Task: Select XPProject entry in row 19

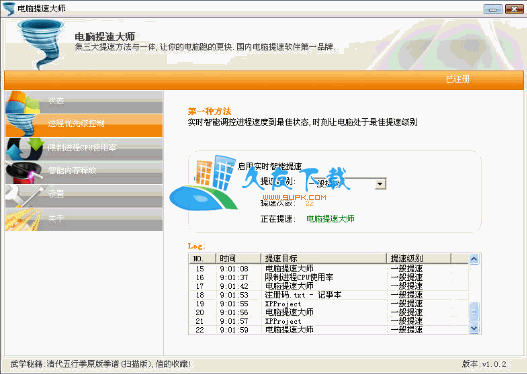Action: click(283, 304)
